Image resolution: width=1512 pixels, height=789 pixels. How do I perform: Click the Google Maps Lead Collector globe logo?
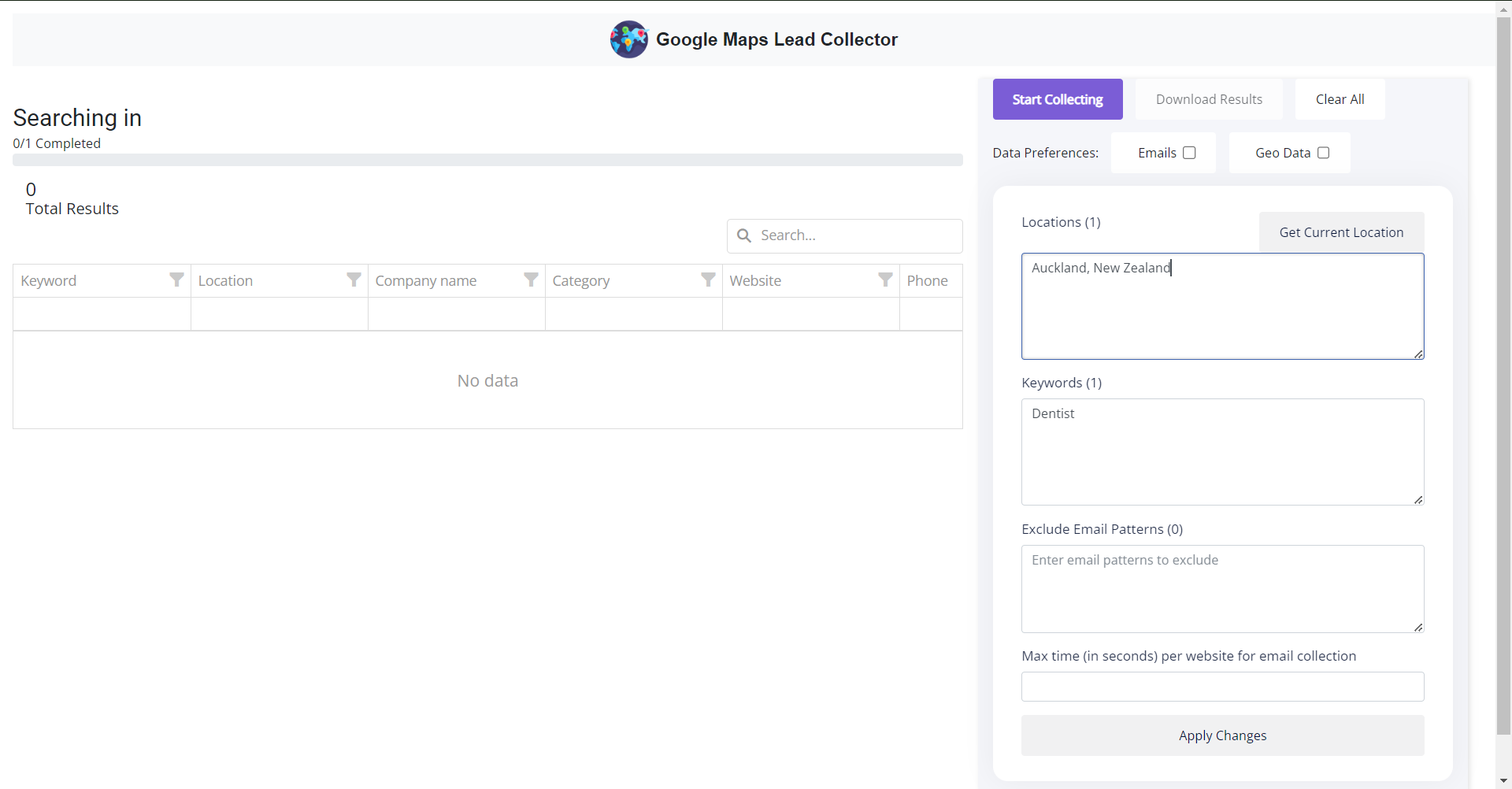[x=628, y=39]
